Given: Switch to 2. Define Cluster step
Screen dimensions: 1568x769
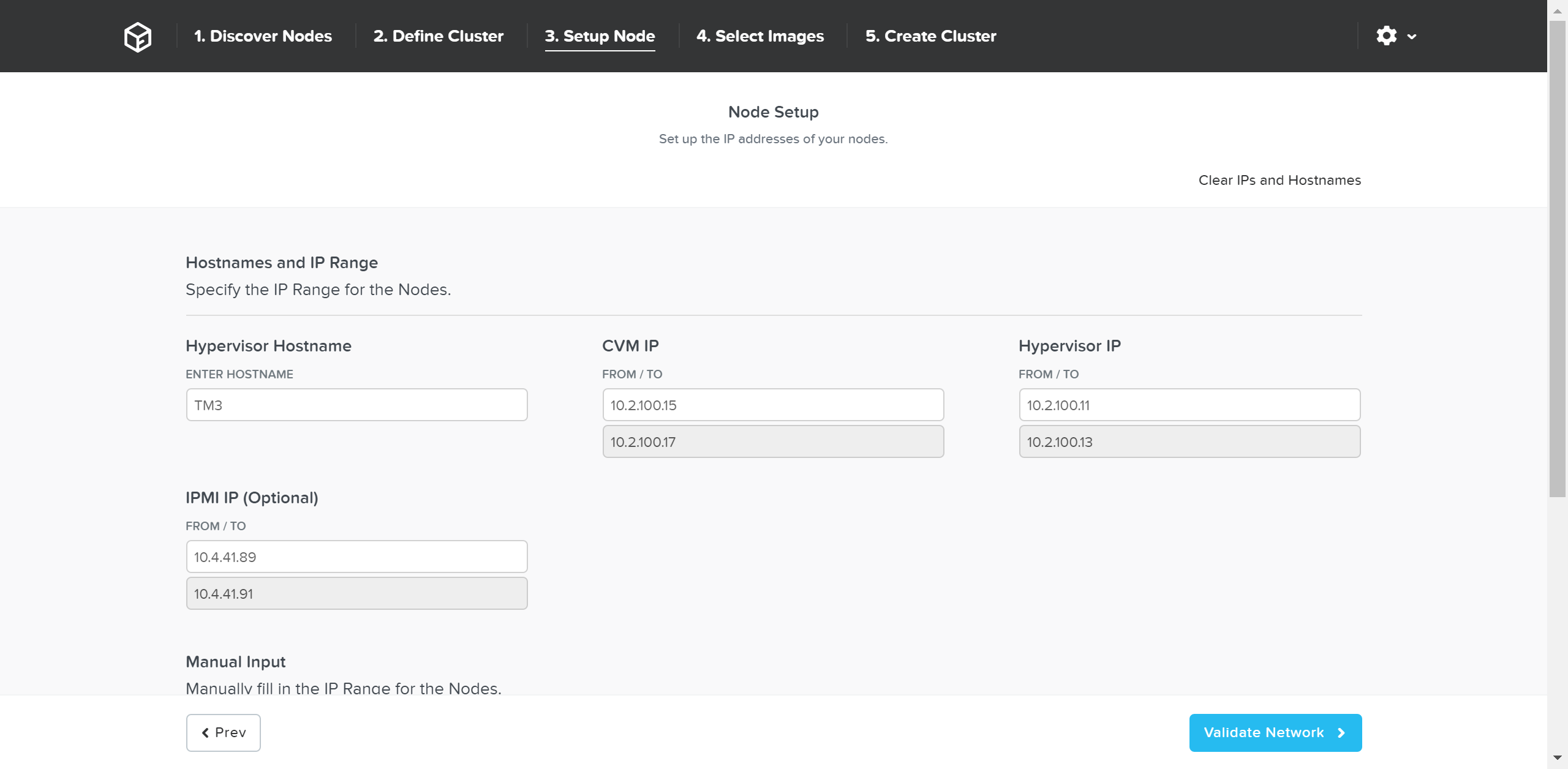Looking at the screenshot, I should coord(438,36).
